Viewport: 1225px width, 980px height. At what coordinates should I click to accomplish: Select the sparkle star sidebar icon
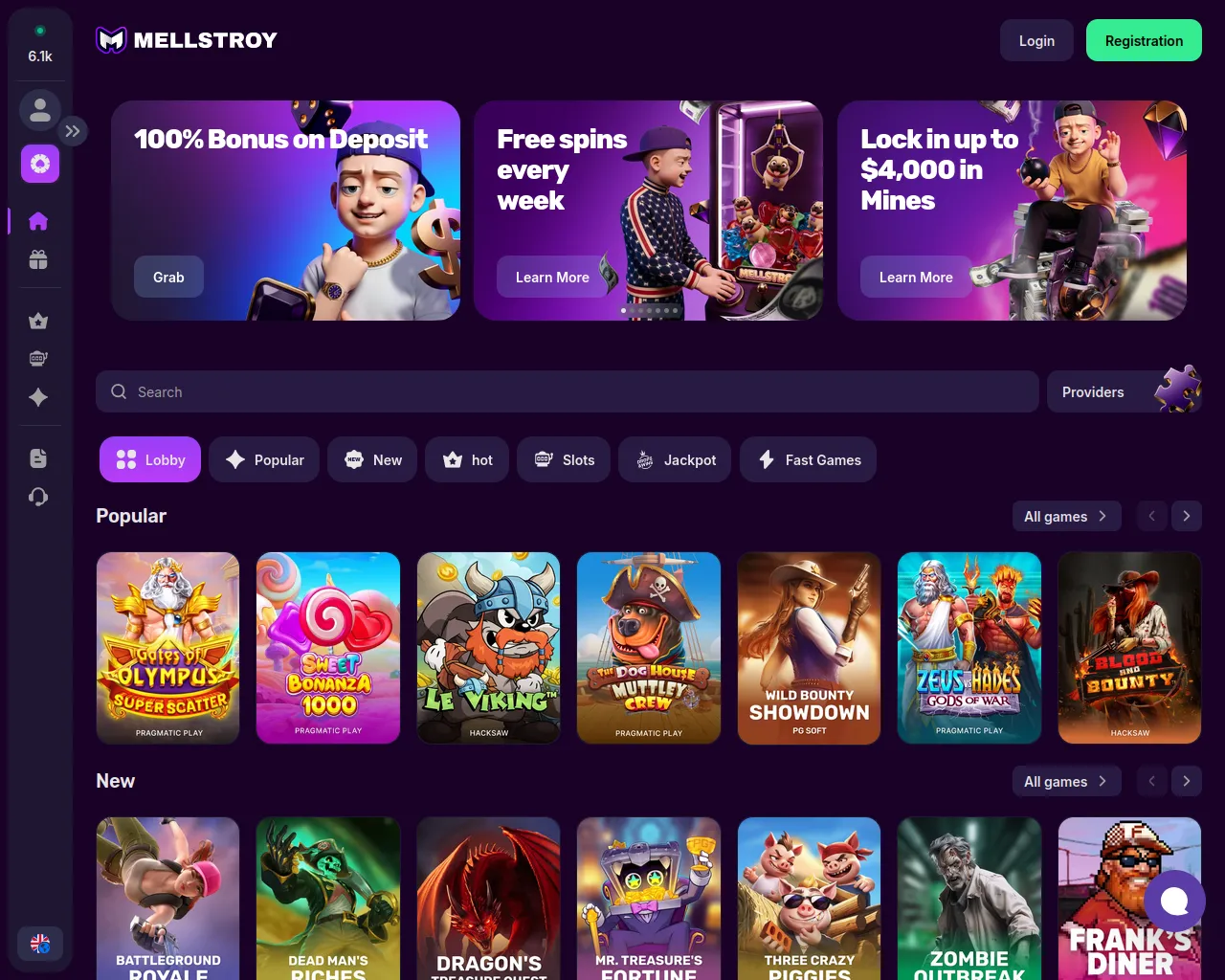tap(38, 397)
